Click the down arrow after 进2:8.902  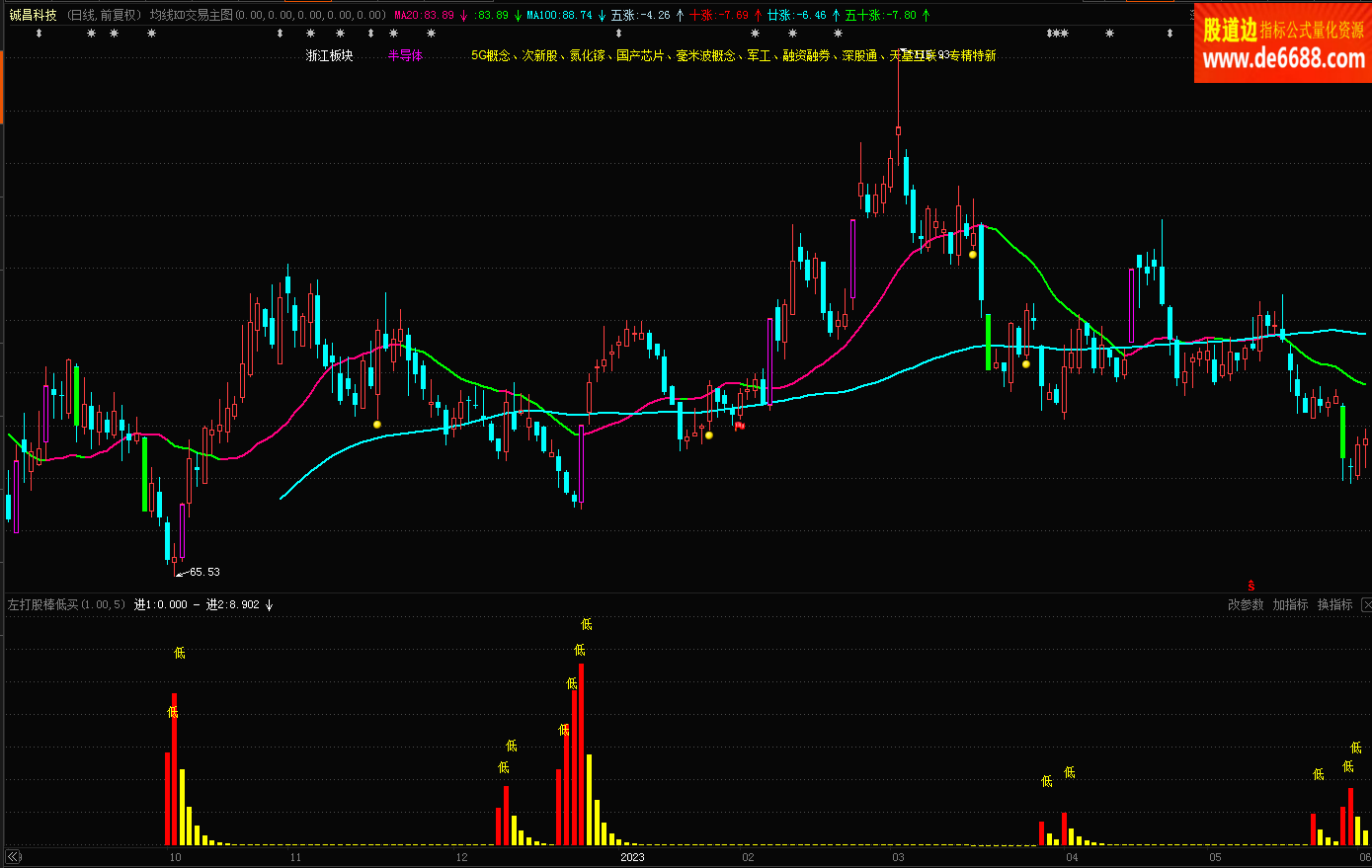tap(269, 604)
